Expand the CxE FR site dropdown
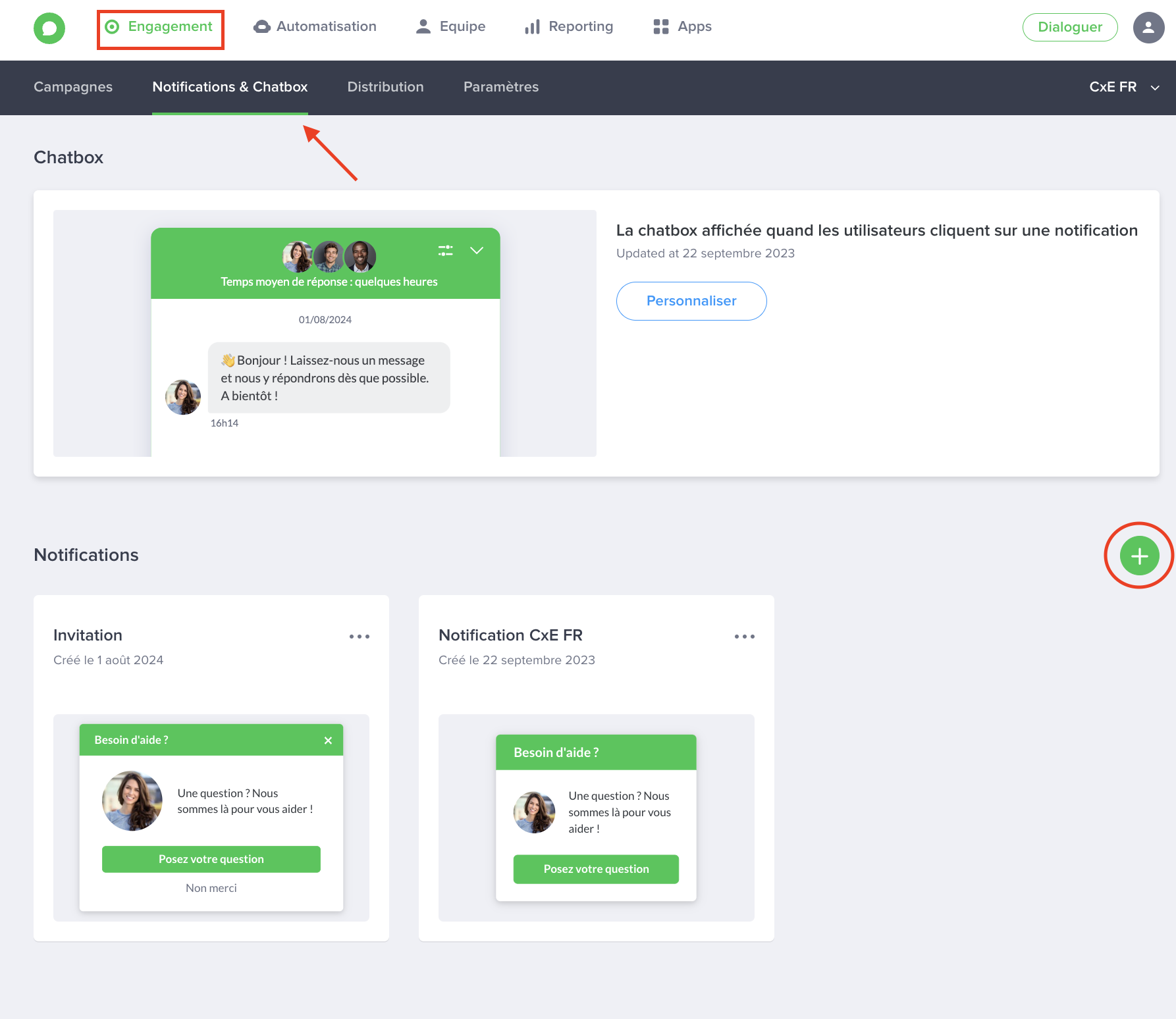The height and width of the screenshot is (1019, 1176). [x=1124, y=88]
